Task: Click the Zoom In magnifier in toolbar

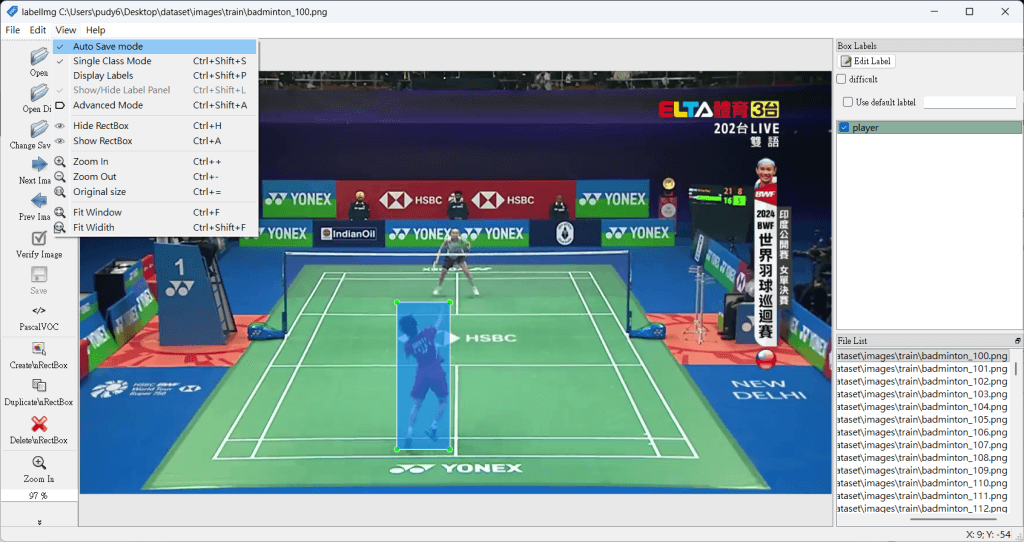Action: (39, 463)
